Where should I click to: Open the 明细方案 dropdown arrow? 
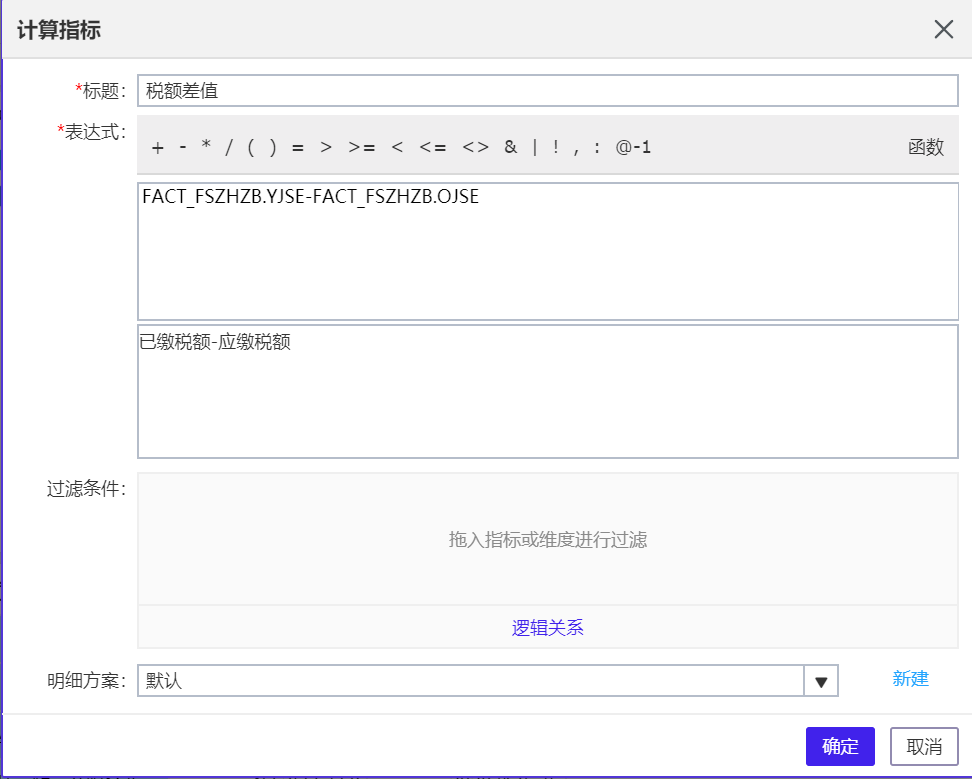[x=821, y=681]
